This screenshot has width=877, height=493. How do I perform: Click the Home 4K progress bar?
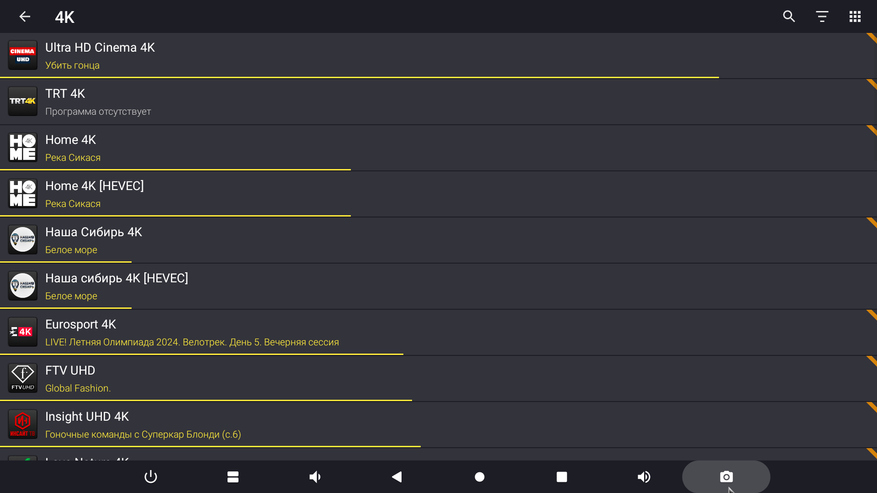[175, 170]
